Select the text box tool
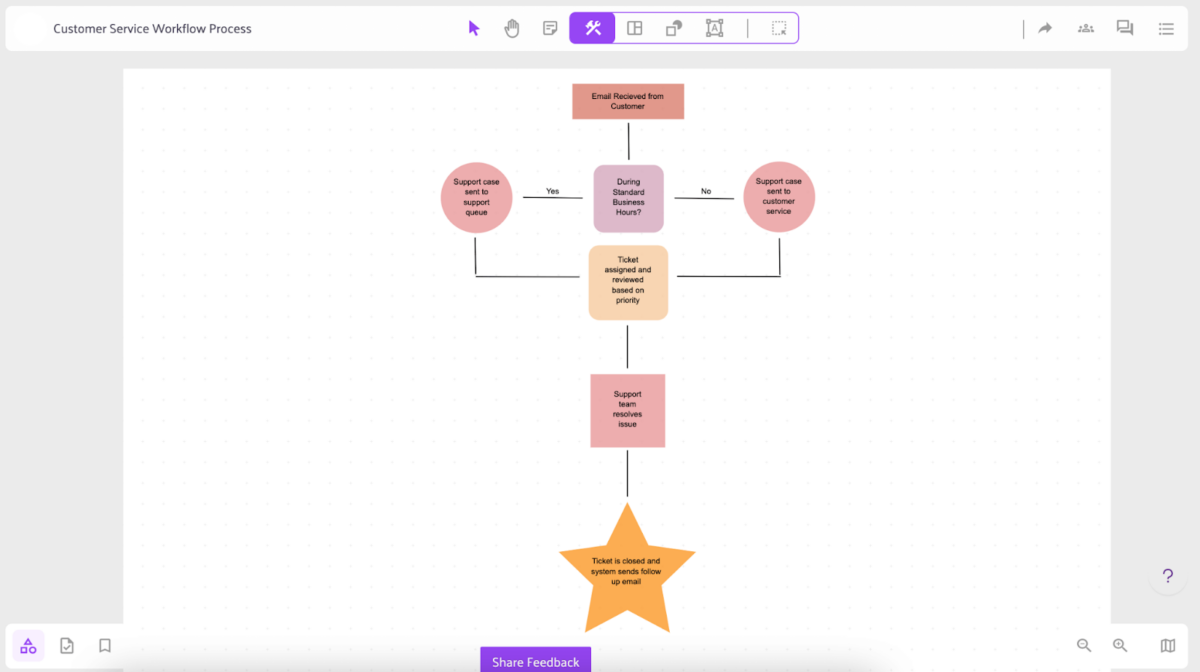Screen dimensions: 1200x672 coord(714,28)
